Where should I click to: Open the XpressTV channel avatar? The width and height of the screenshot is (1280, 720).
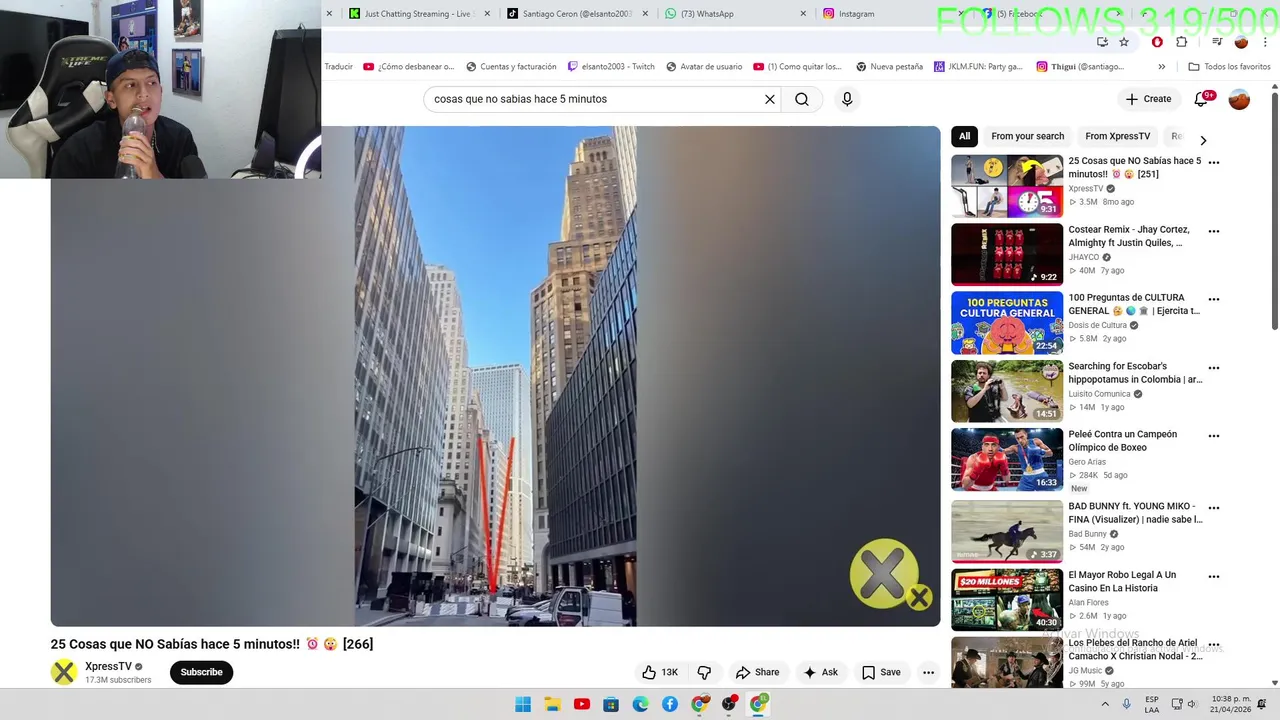64,672
